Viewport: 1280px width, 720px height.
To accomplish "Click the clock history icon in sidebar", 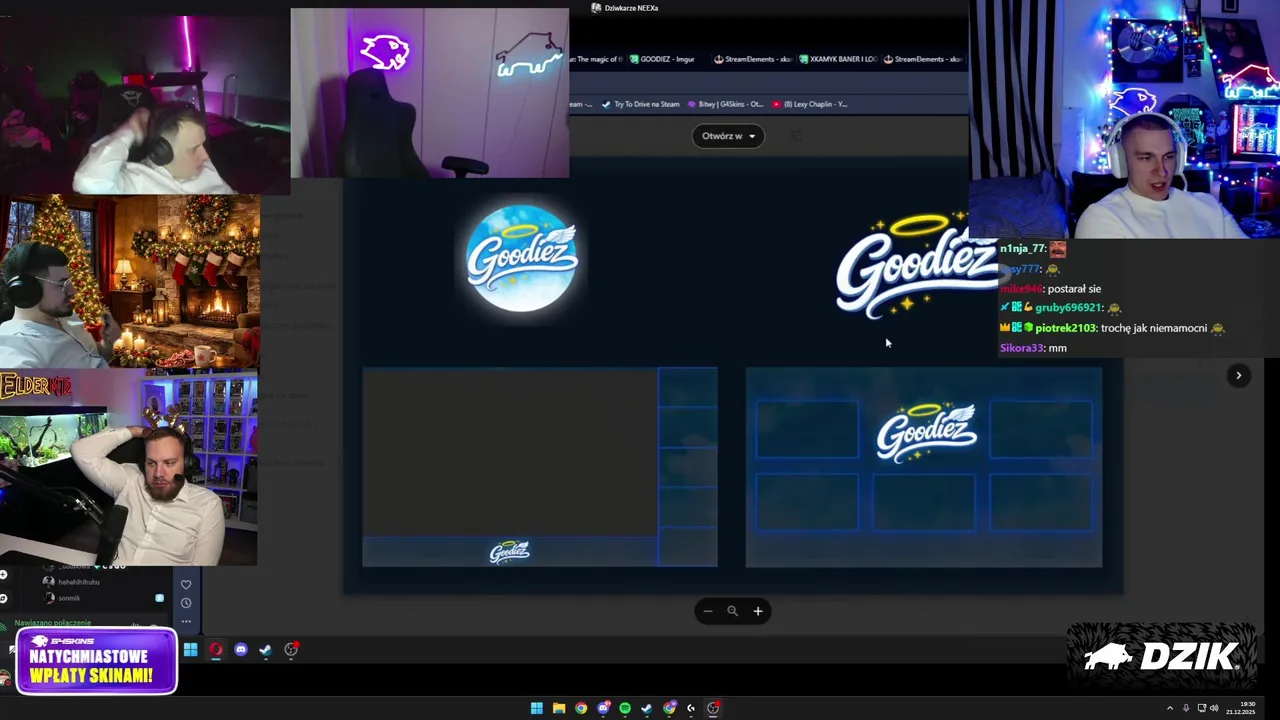I will click(186, 603).
